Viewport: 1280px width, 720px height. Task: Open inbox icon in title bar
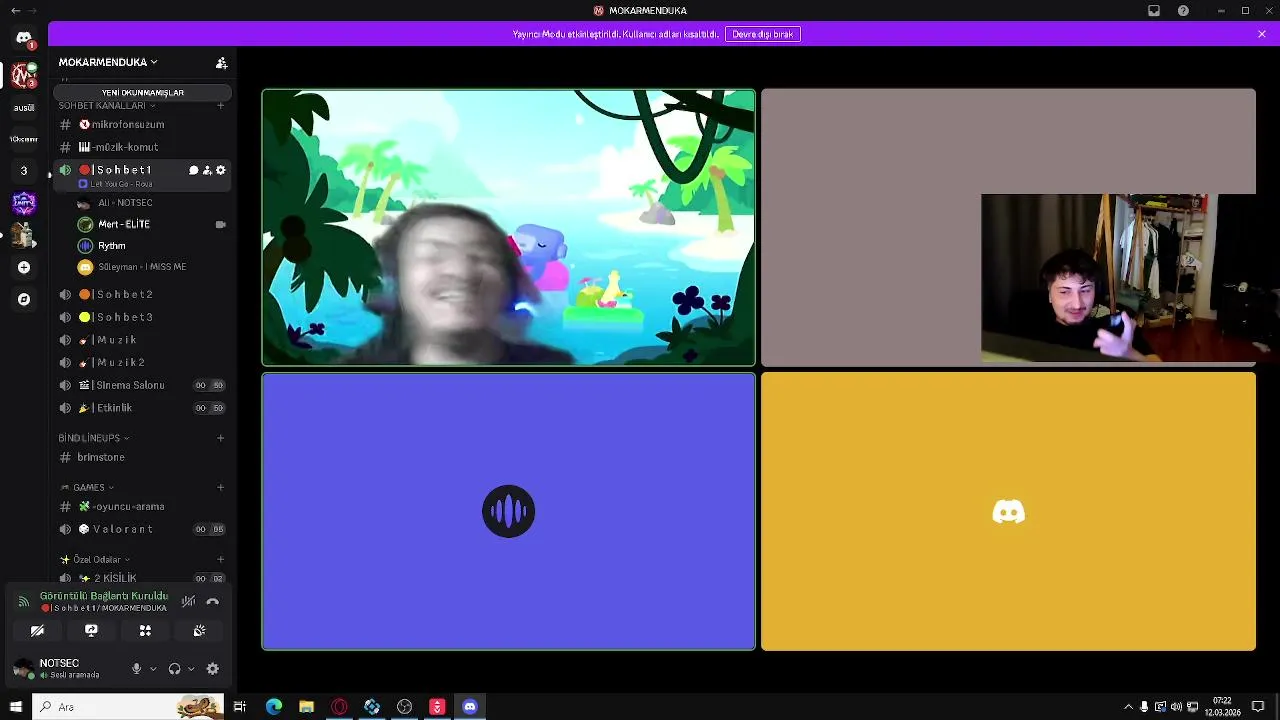tap(1154, 11)
